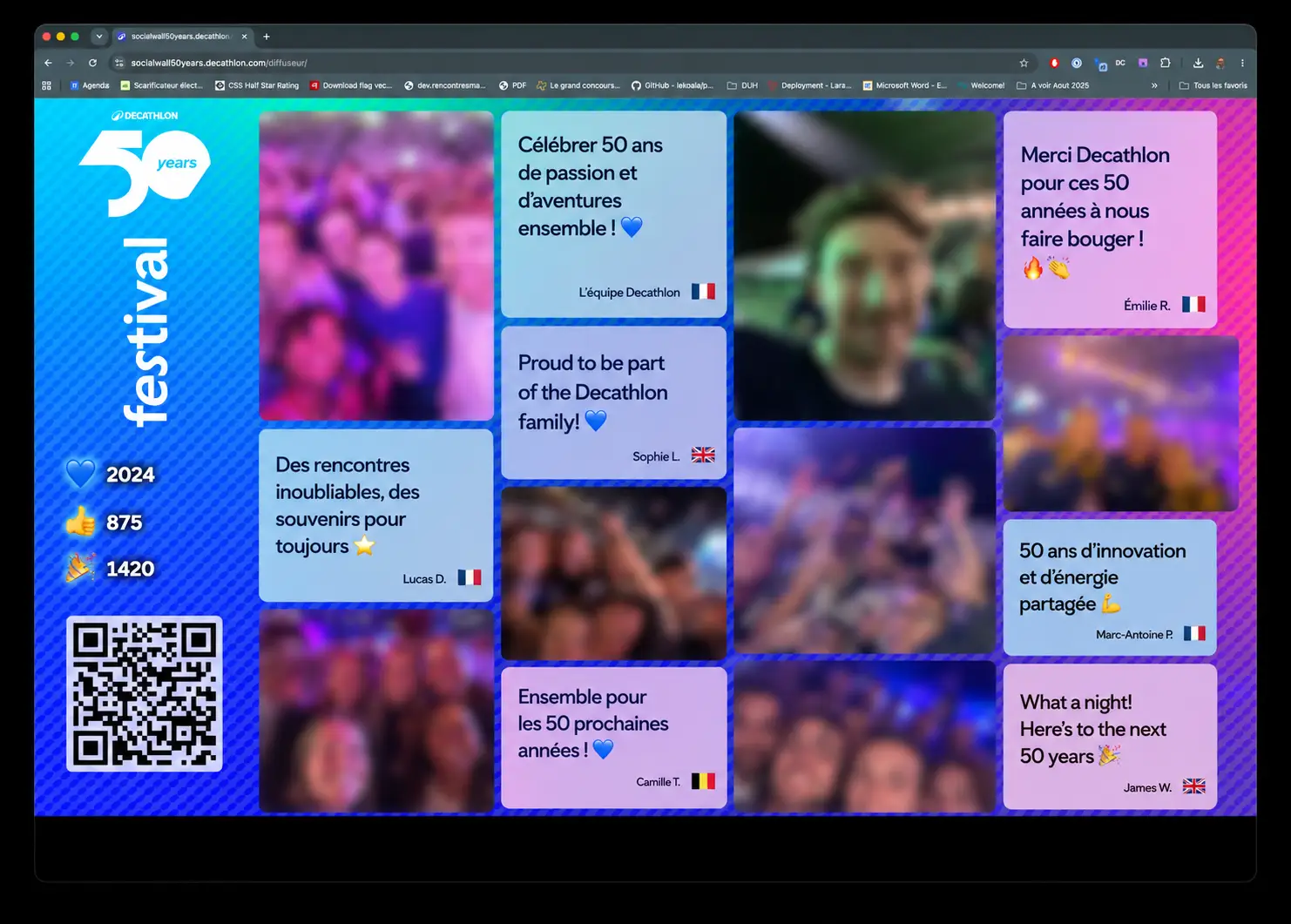Open the 'Download flag vec...' bookmark
Image resolution: width=1291 pixels, height=924 pixels.
coord(351,85)
